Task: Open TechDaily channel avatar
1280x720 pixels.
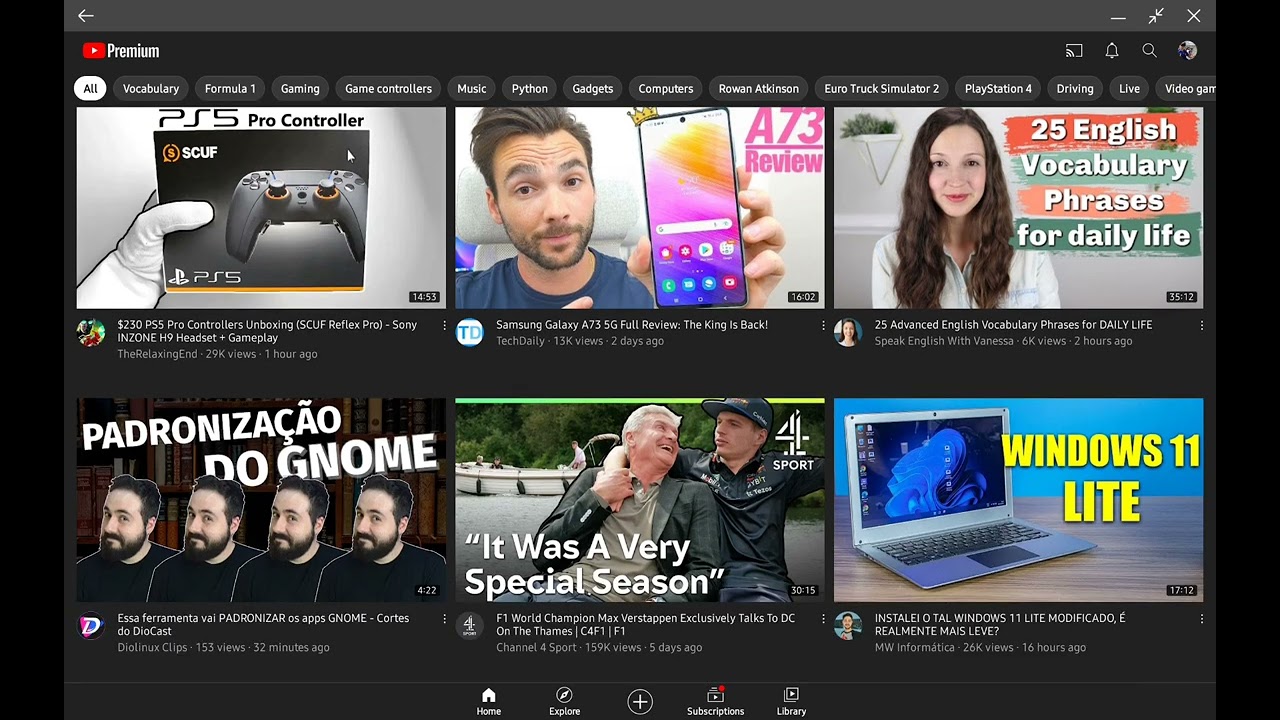Action: click(x=470, y=333)
